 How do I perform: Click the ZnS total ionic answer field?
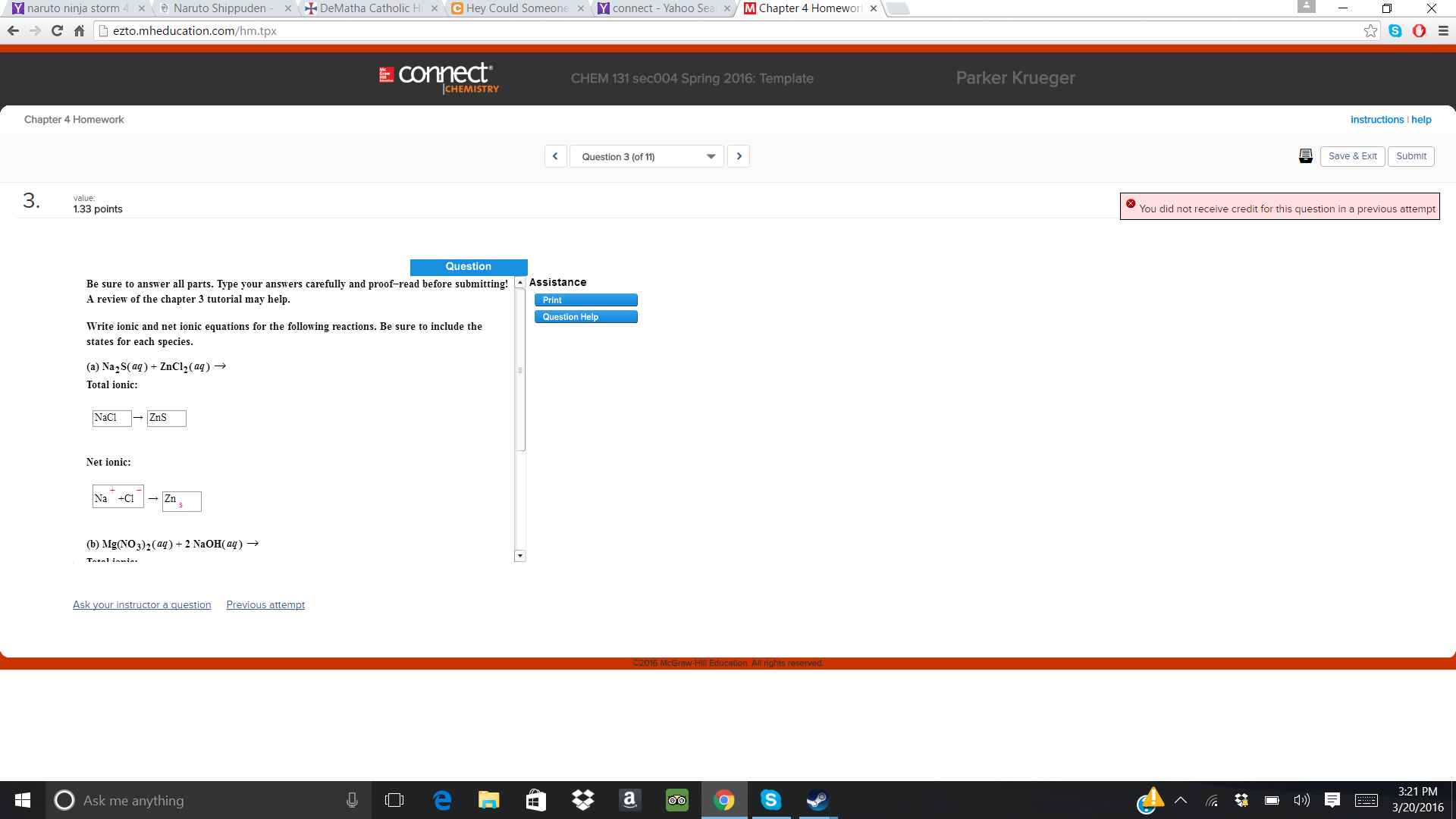tap(166, 418)
